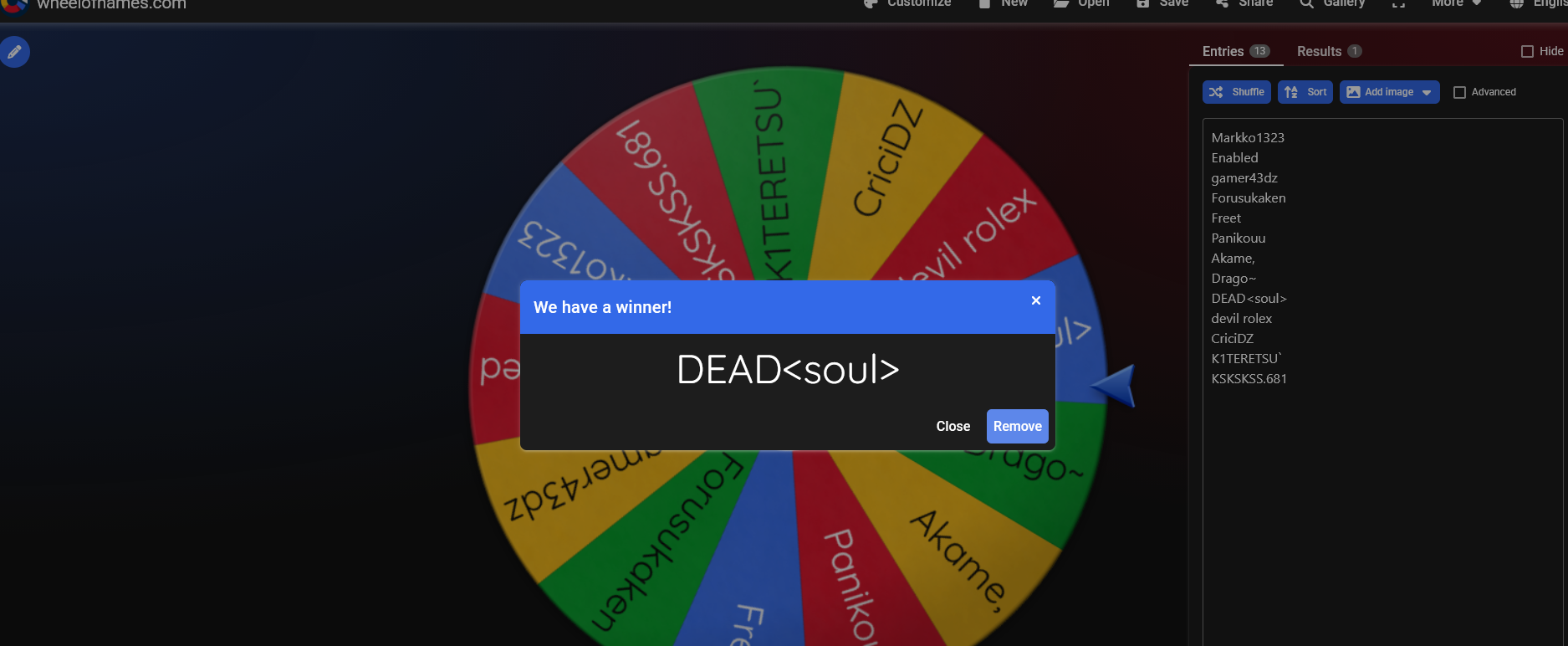Toggle the Hide checkbox
The width and height of the screenshot is (1568, 646).
tap(1527, 51)
